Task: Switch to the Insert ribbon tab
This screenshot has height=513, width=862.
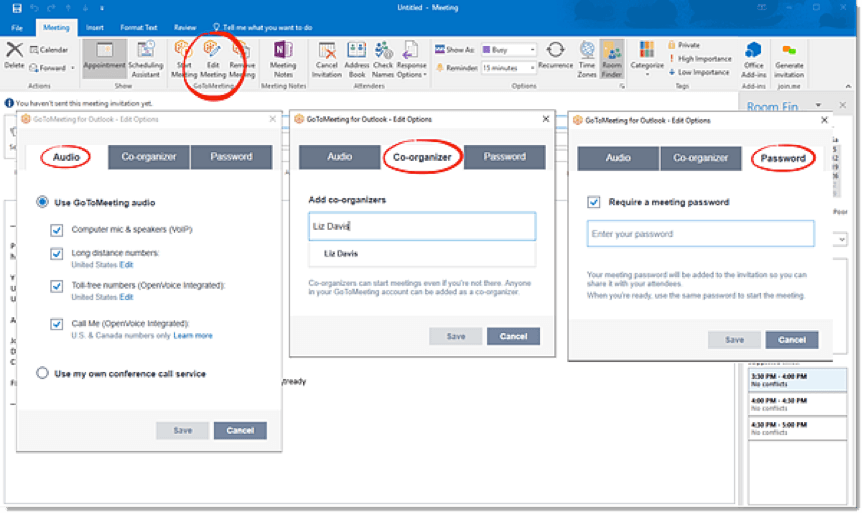Action: pos(95,27)
